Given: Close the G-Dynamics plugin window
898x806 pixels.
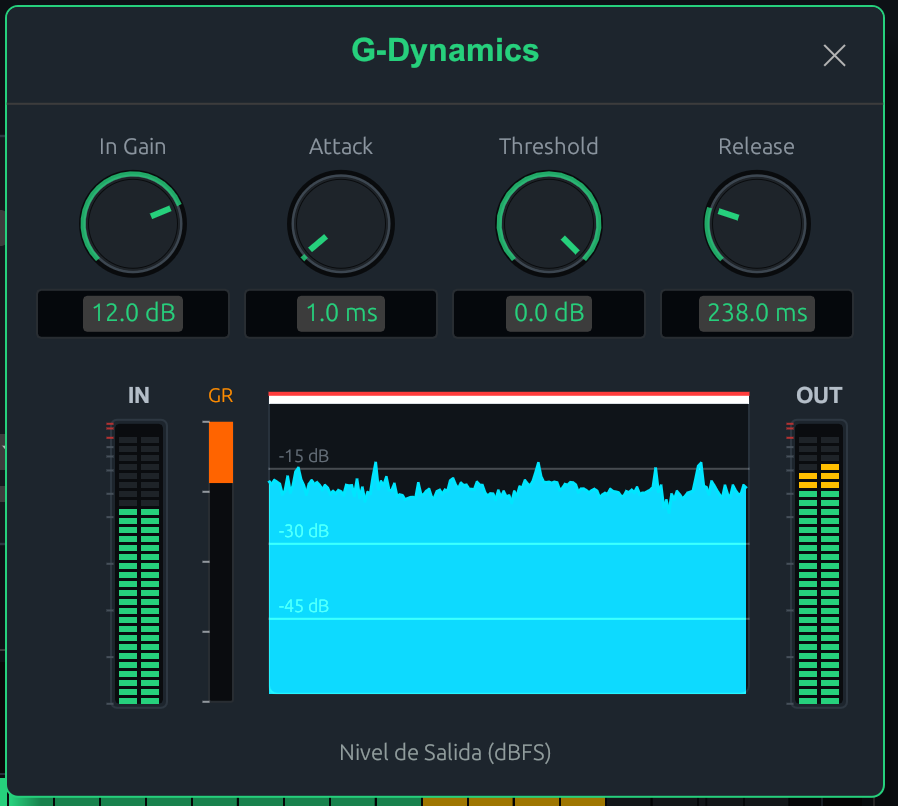Looking at the screenshot, I should click(x=834, y=56).
